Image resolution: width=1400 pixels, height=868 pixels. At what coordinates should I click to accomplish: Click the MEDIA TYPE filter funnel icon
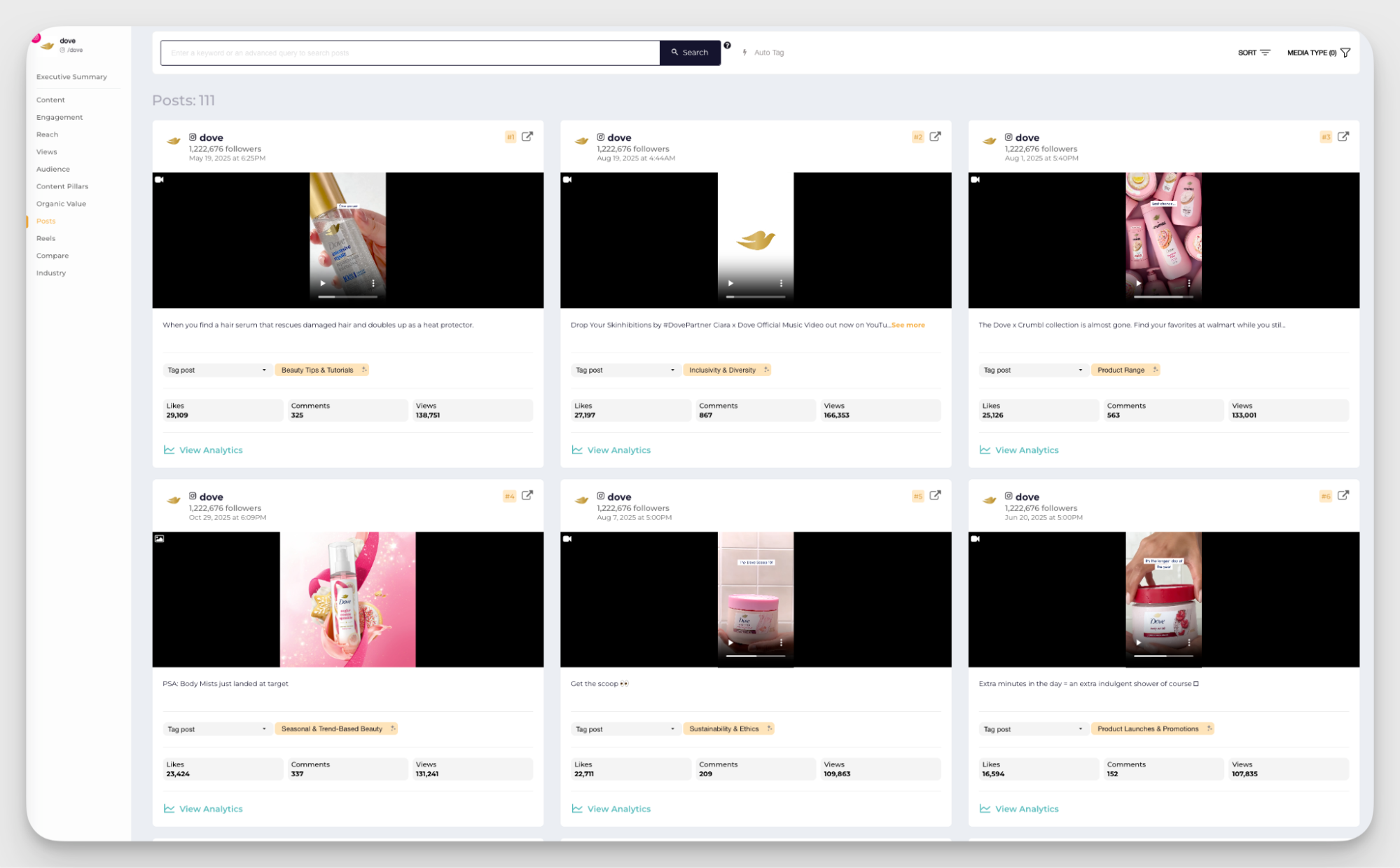[x=1346, y=52]
